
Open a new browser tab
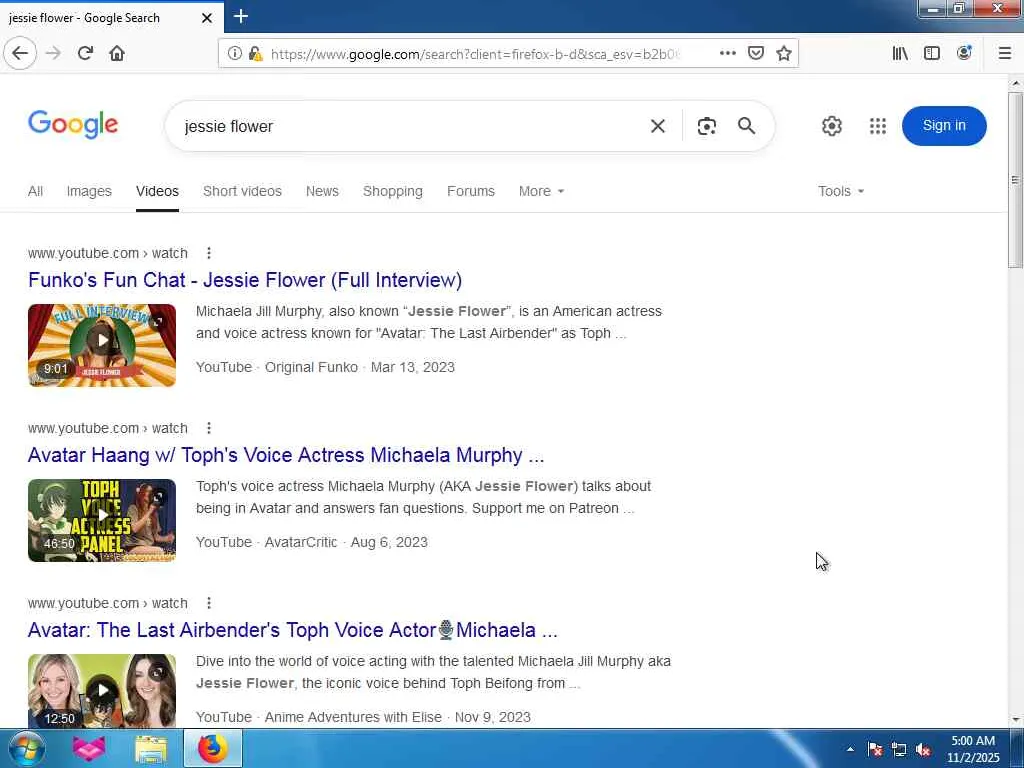click(241, 16)
